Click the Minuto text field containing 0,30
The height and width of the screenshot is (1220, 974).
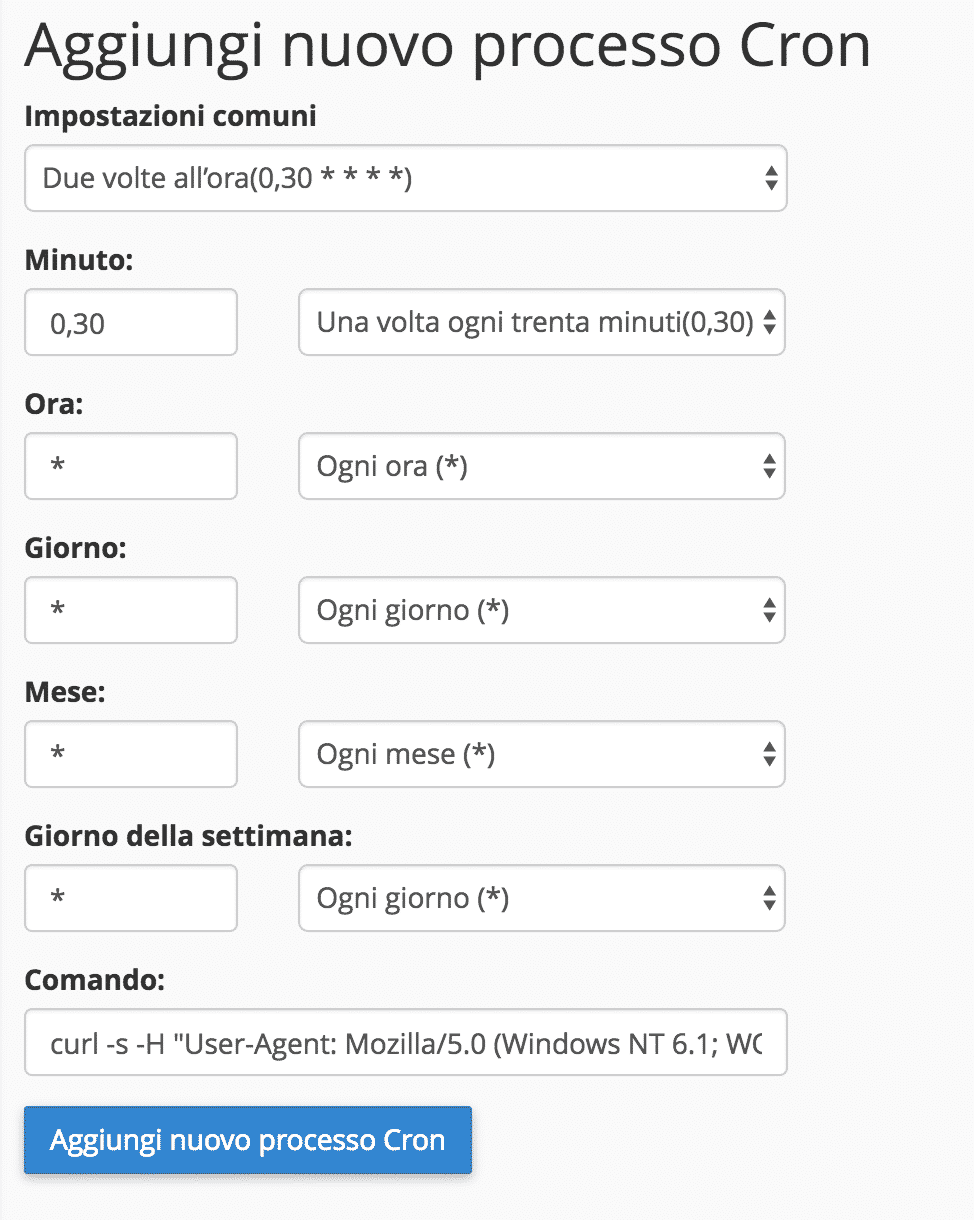pos(131,322)
